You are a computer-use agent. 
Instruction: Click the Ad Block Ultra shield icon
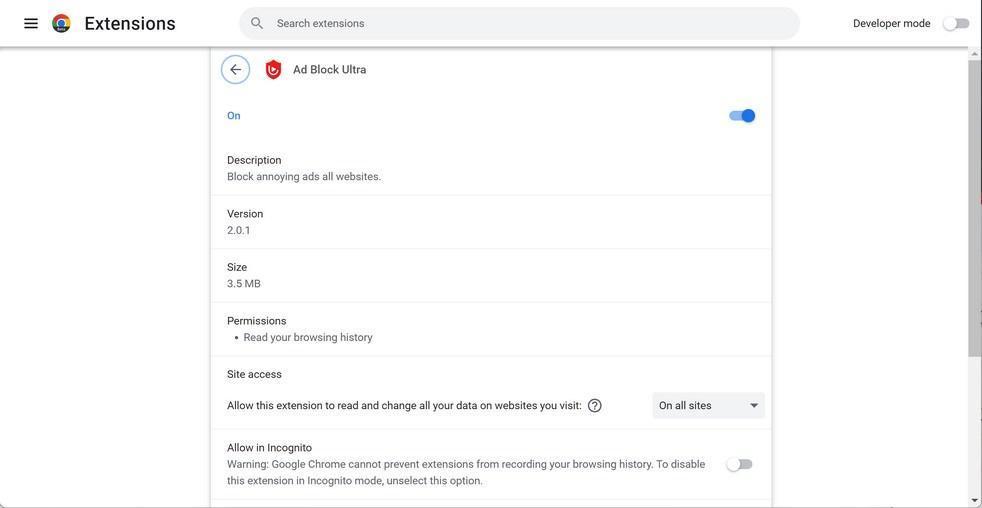(x=273, y=70)
